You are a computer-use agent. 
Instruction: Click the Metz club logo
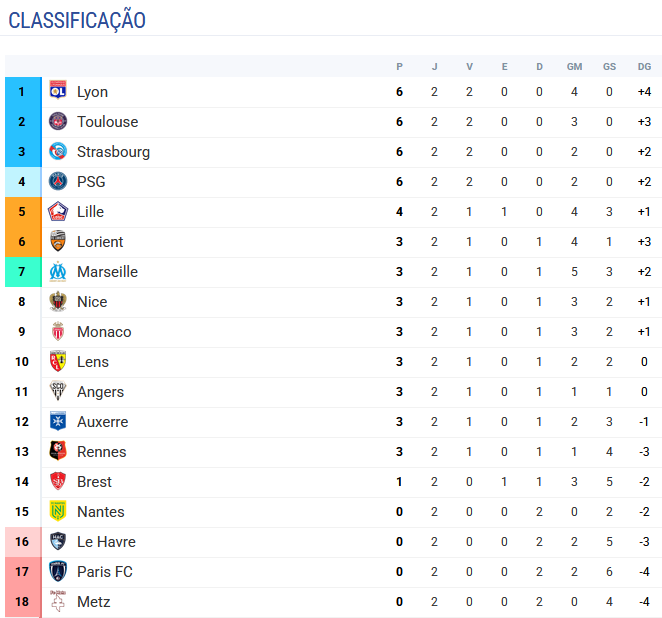(x=58, y=601)
